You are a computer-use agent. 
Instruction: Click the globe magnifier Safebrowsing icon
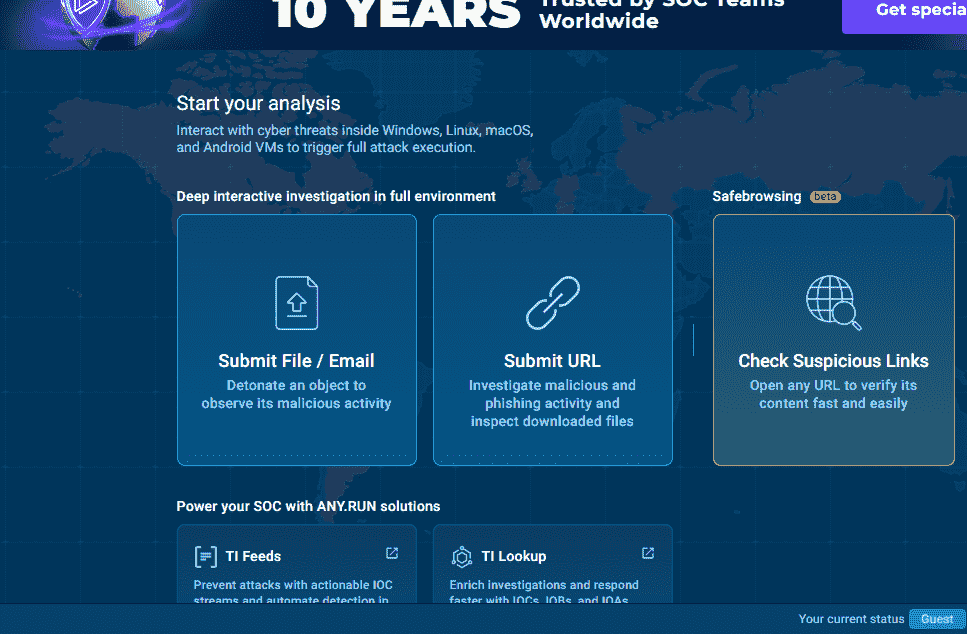click(x=834, y=302)
